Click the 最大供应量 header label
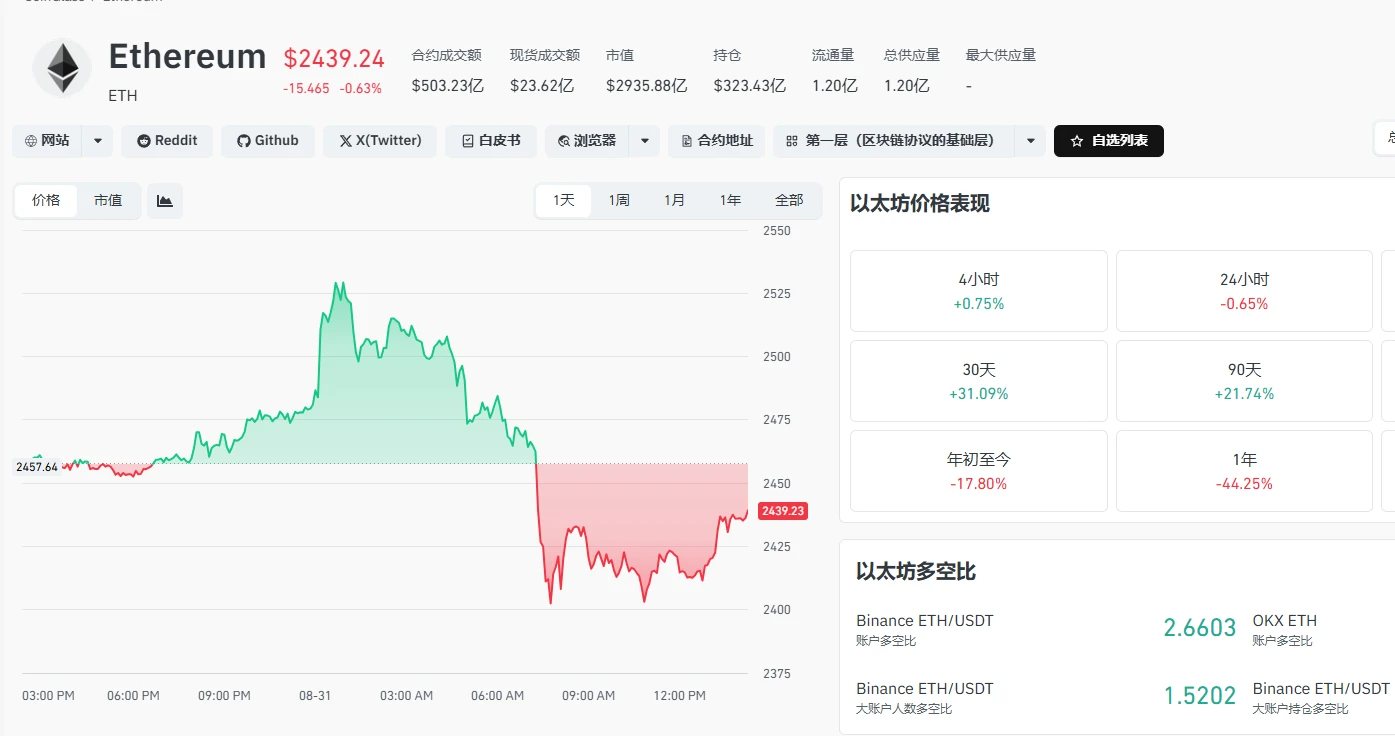 [x=1001, y=56]
